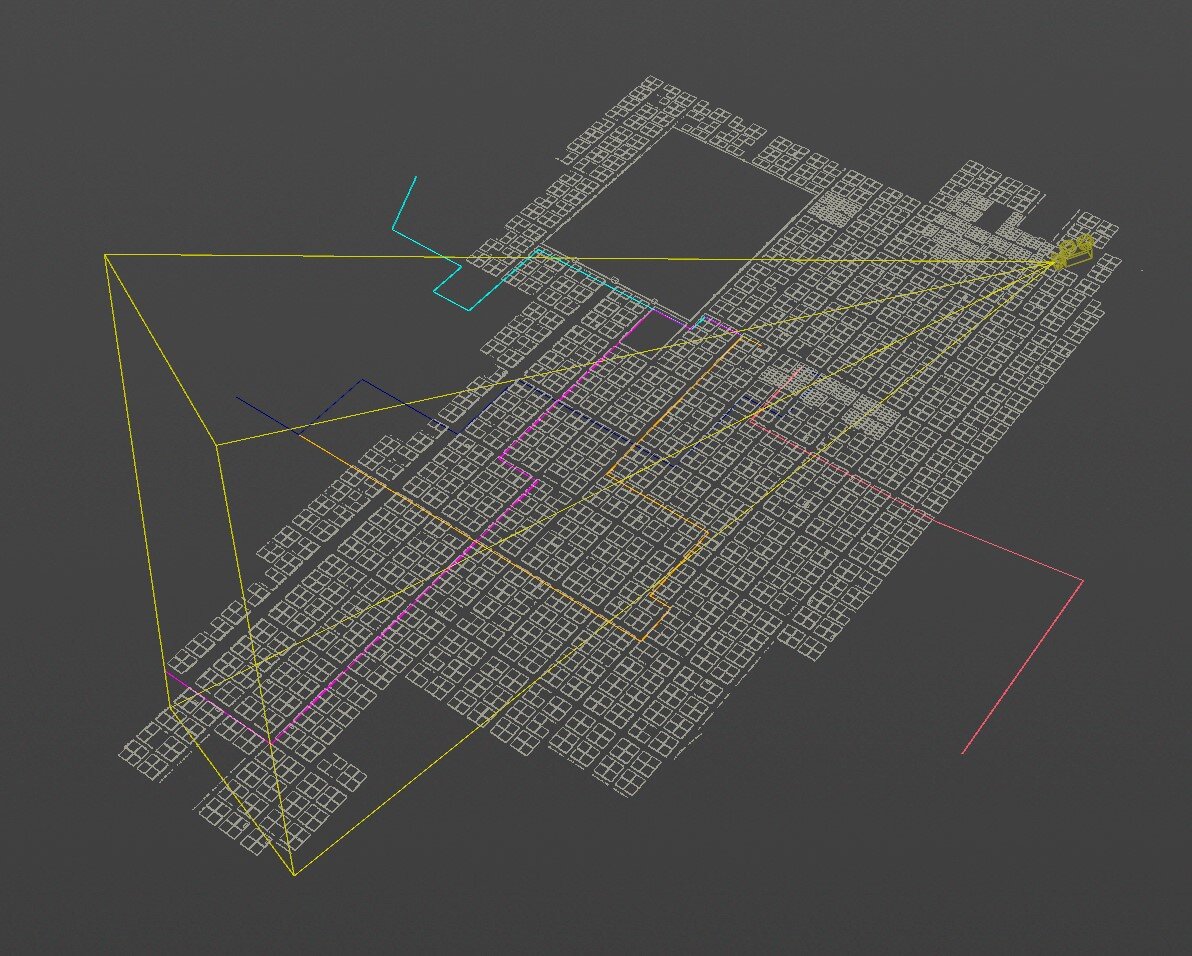Click the lower-left corner of yellow frustum
Viewport: 1192px width, 956px height.
tap(168, 706)
